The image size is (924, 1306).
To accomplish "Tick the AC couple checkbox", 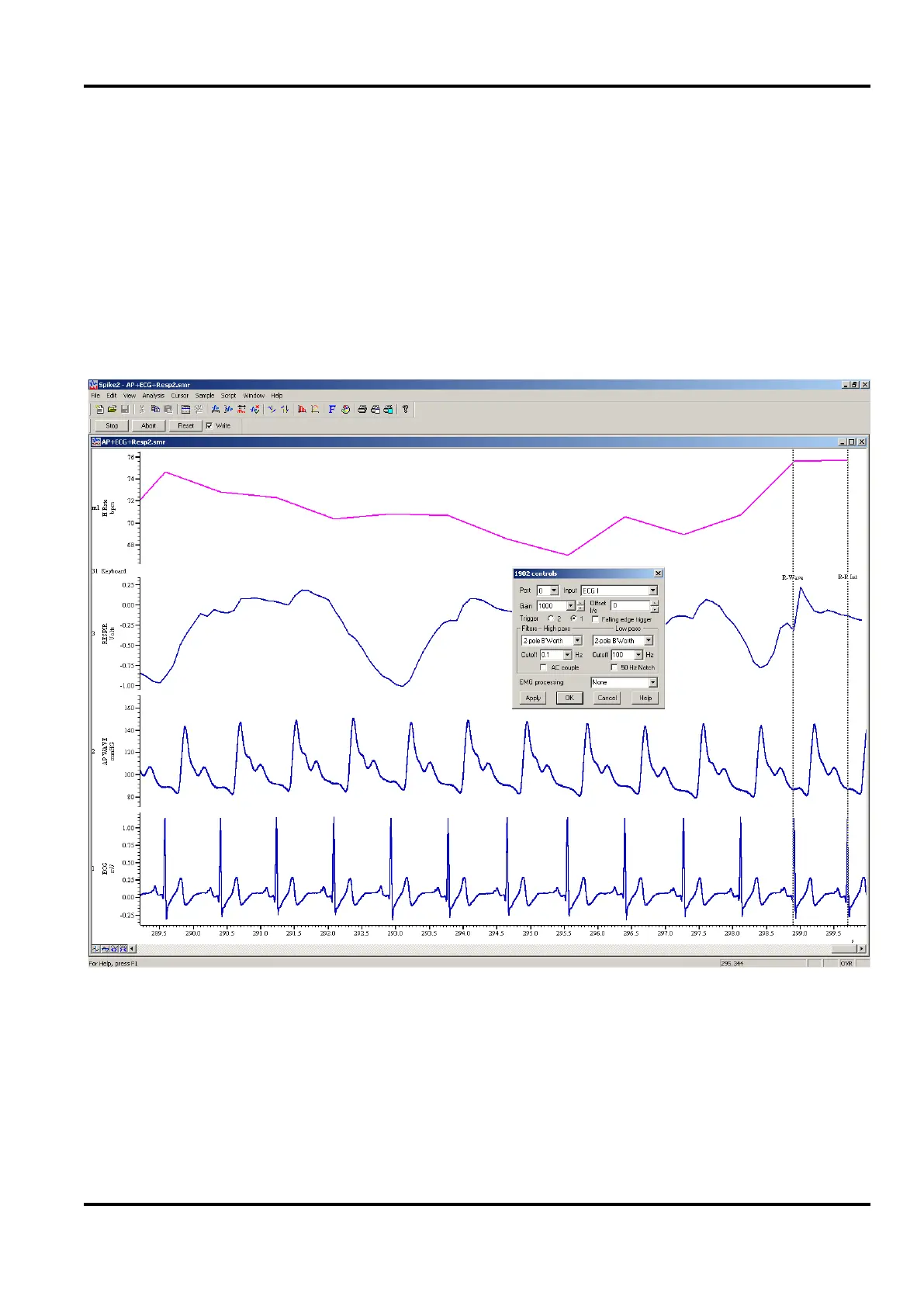I will 543,667.
